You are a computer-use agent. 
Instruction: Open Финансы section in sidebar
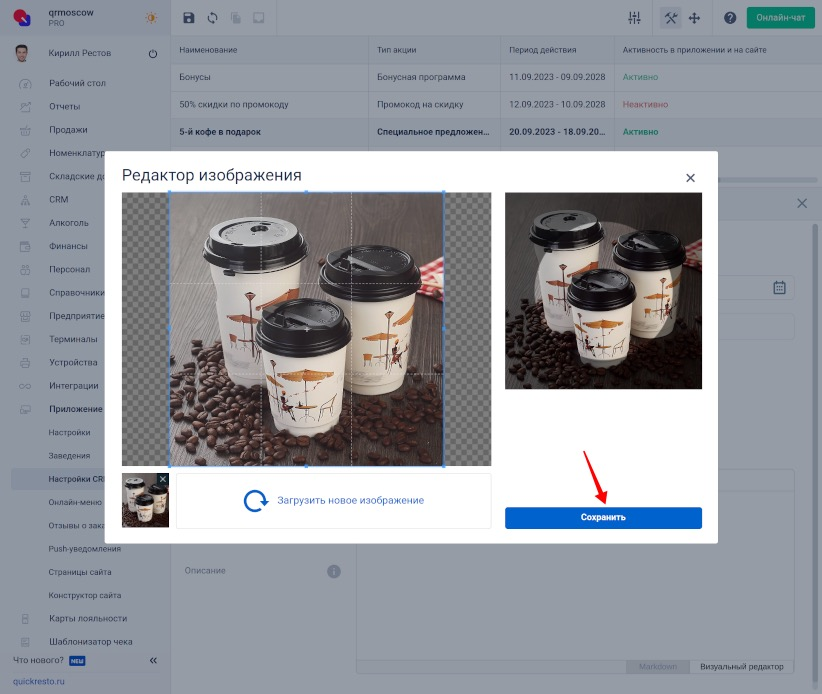click(68, 246)
